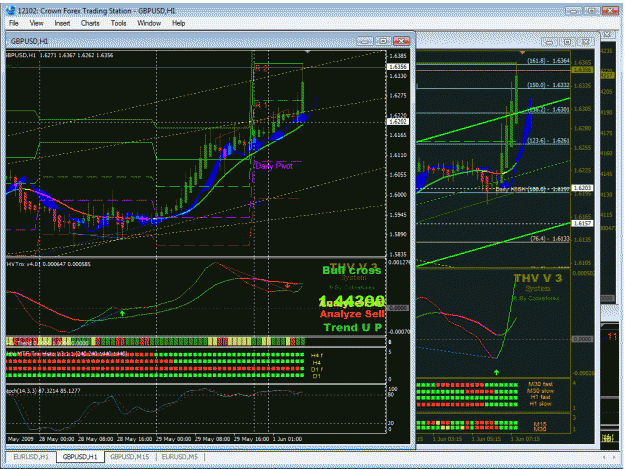
Task: Maximize the main Trading Station window
Action: point(592,11)
